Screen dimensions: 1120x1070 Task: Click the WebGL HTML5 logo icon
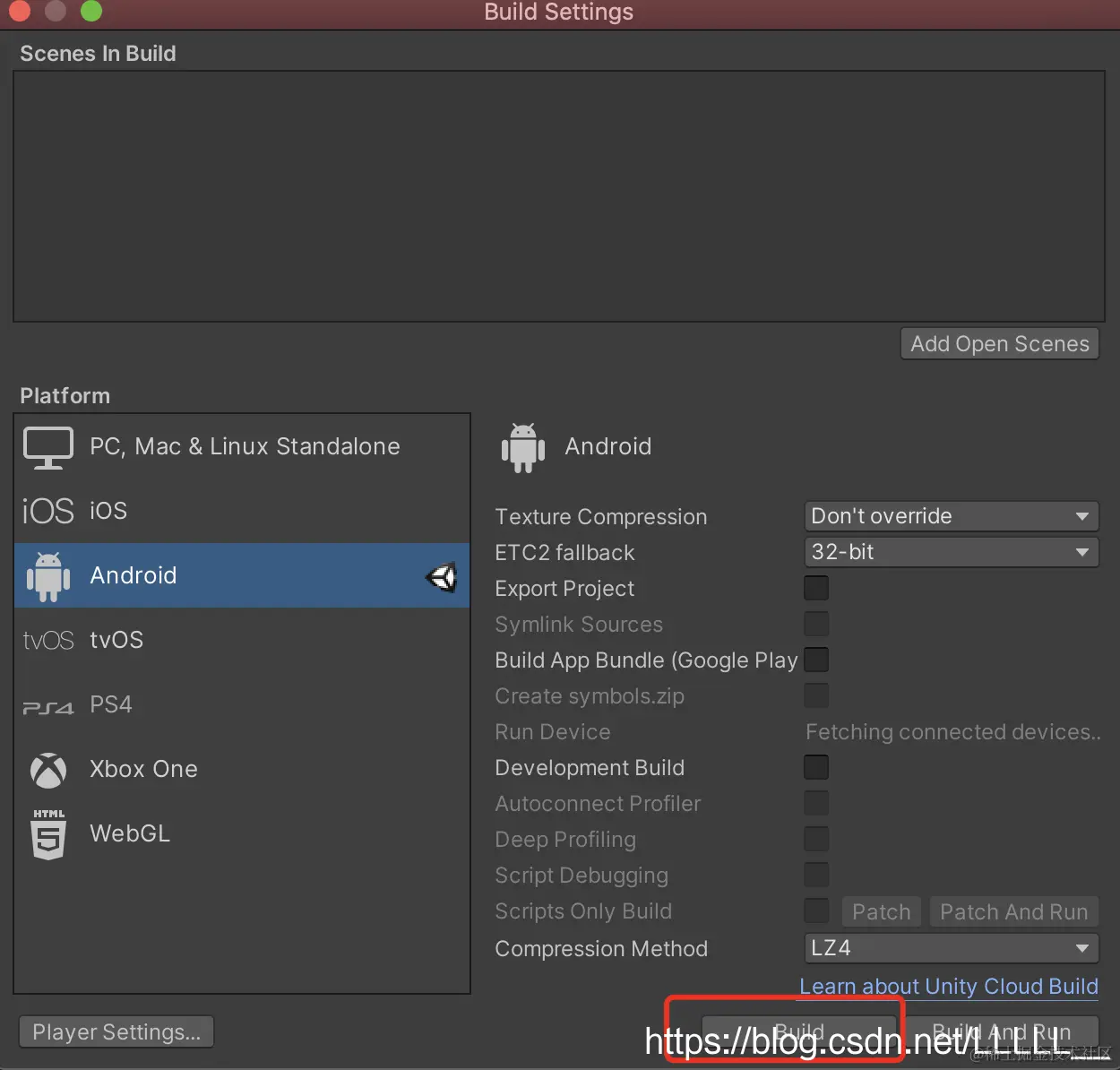tap(48, 834)
